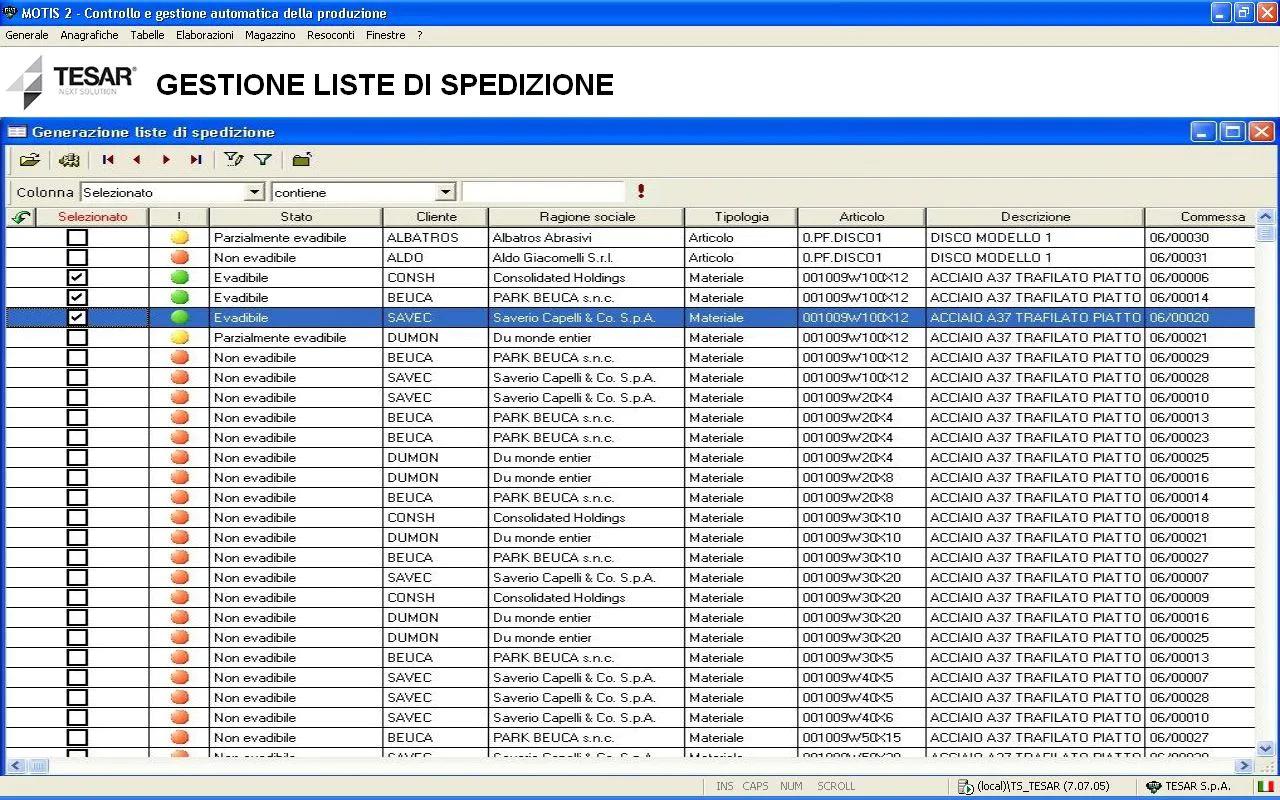Sort by the Selezionato column header

coord(93,217)
